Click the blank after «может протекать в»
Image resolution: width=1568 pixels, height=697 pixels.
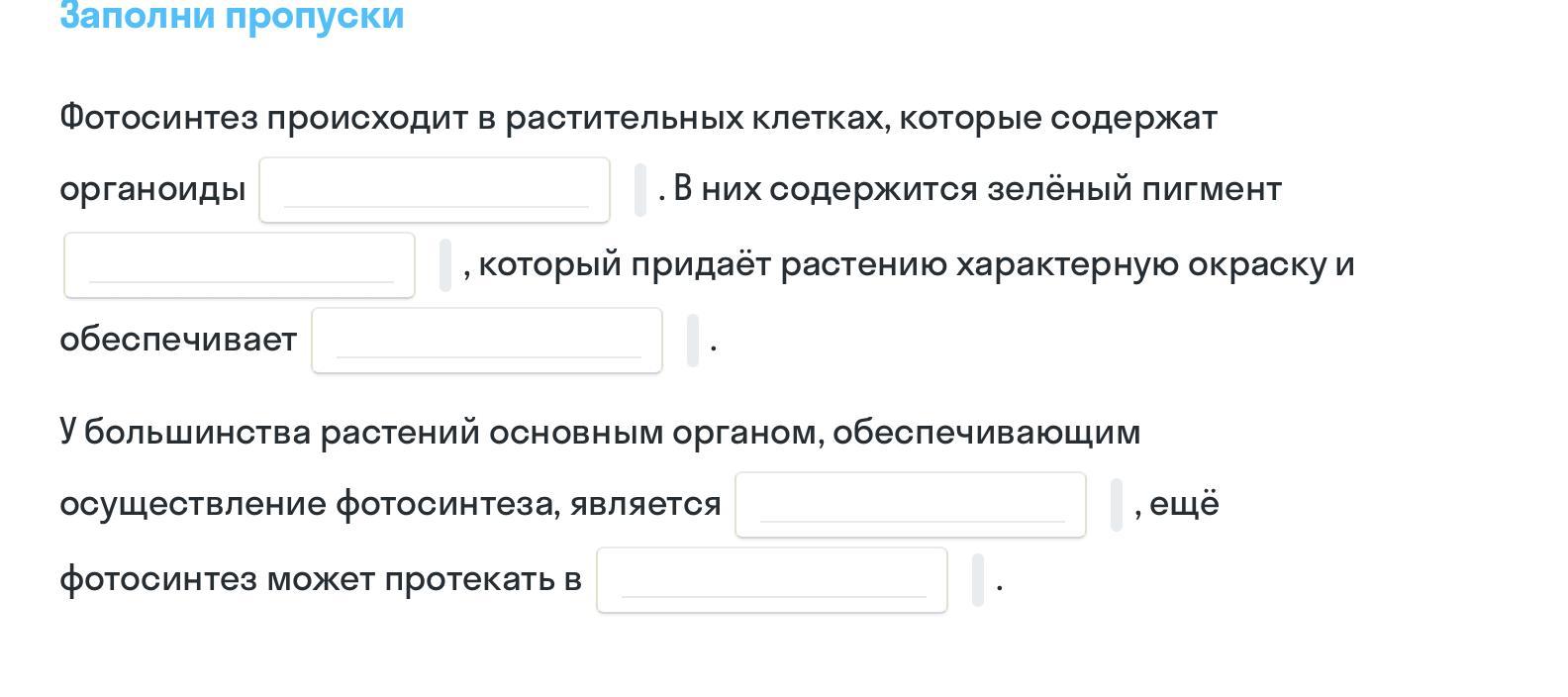tap(772, 580)
